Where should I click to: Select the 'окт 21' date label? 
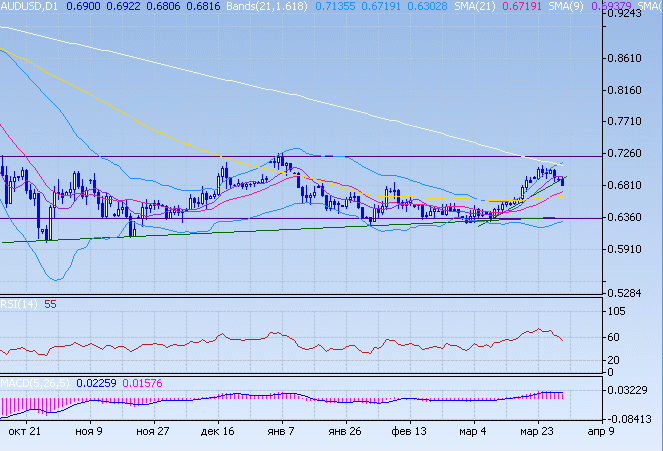click(23, 432)
